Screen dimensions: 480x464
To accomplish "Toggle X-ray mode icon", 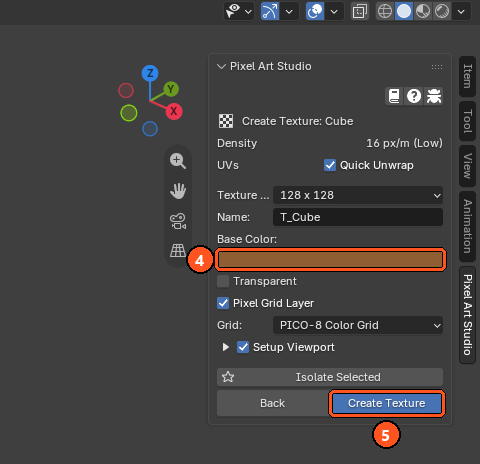I will click(360, 12).
